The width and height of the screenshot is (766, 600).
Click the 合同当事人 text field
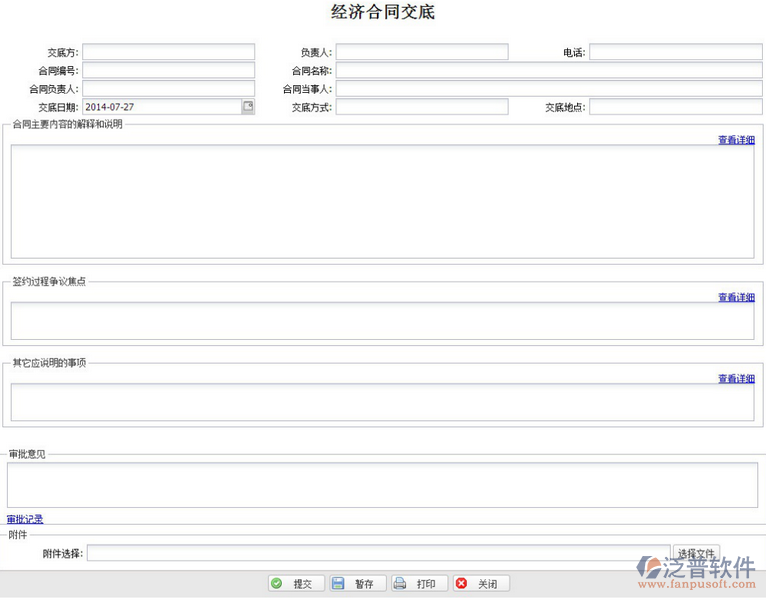549,89
